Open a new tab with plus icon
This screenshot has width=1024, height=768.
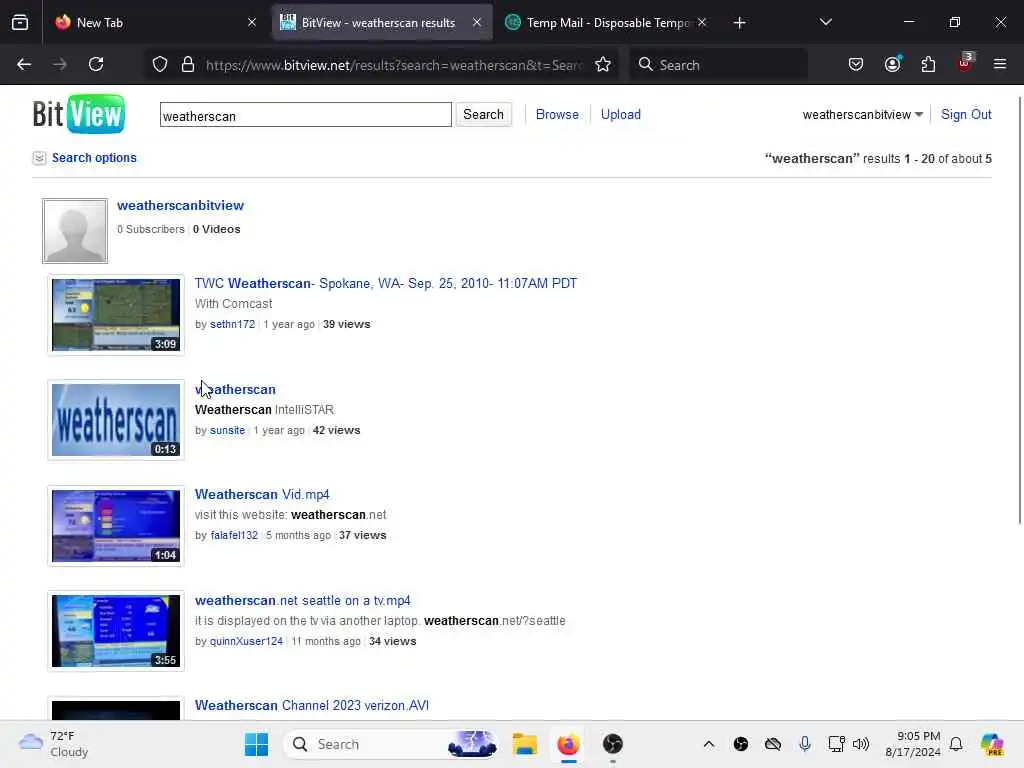pos(739,23)
